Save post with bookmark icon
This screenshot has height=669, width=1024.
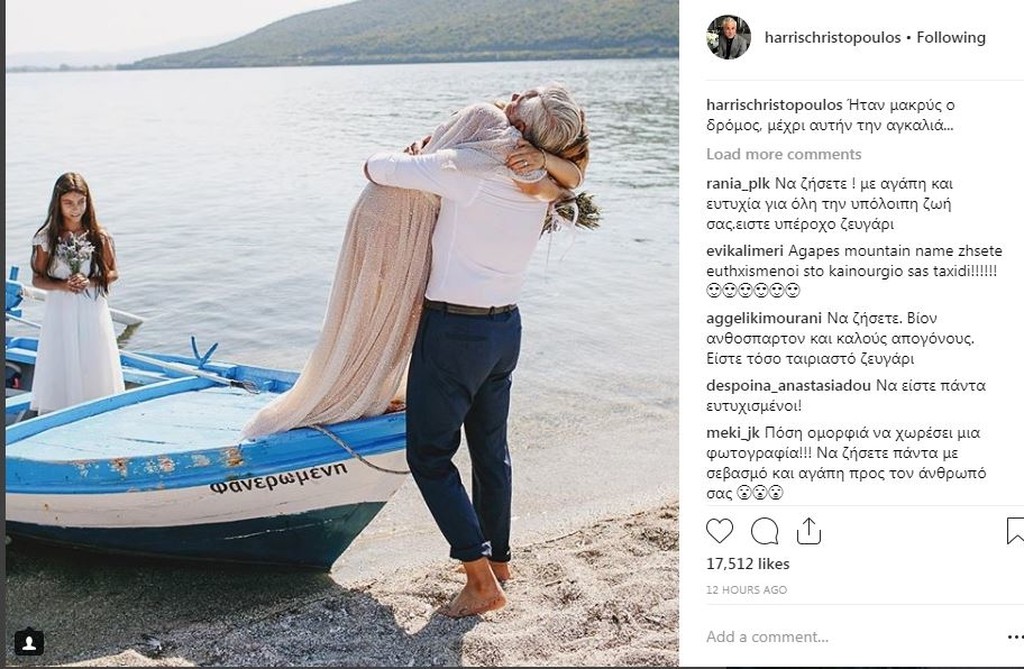(1015, 531)
